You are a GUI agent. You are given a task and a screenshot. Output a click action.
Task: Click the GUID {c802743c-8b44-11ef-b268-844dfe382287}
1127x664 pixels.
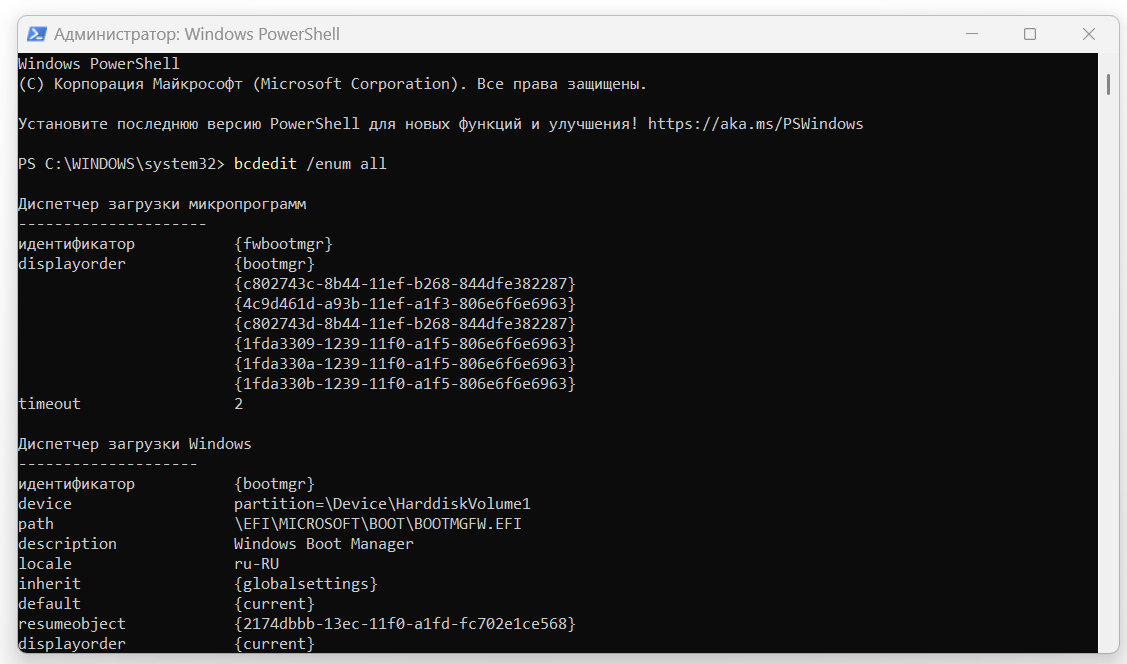point(405,284)
